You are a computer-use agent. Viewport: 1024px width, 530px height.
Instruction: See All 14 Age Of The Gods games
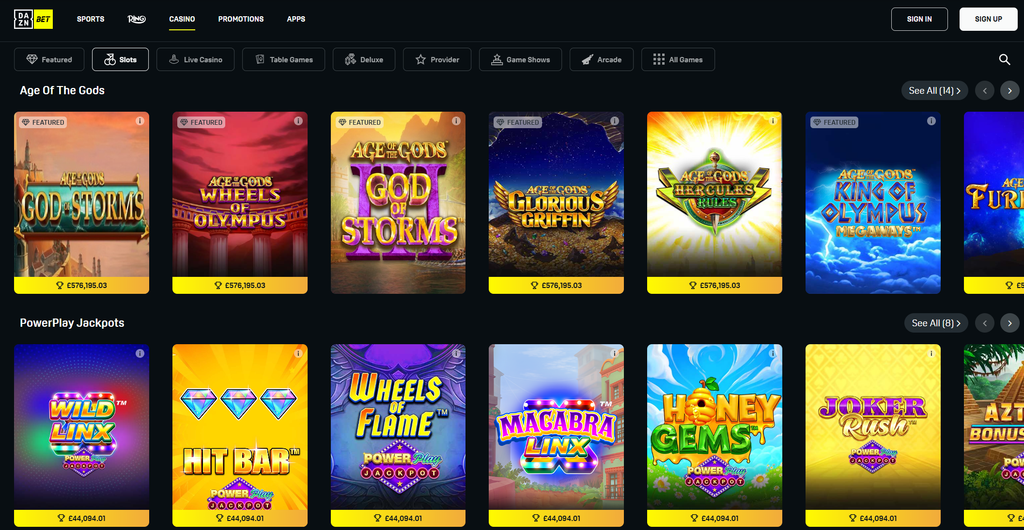click(x=935, y=90)
